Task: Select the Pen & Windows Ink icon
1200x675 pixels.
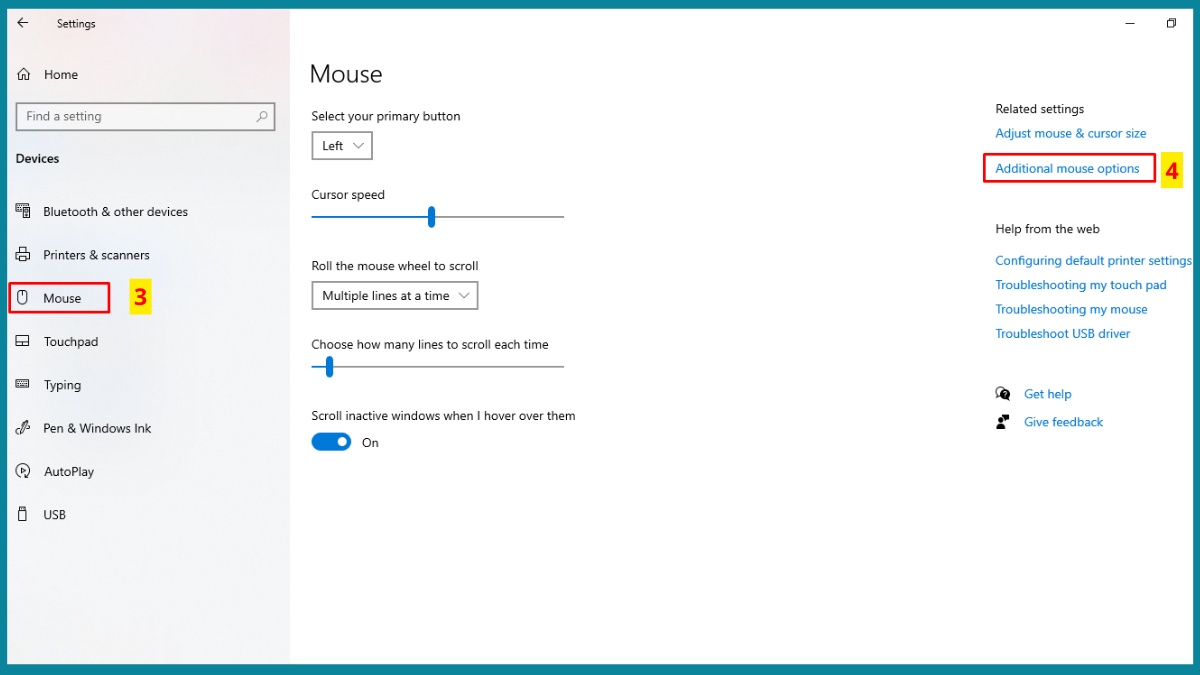Action: click(24, 428)
